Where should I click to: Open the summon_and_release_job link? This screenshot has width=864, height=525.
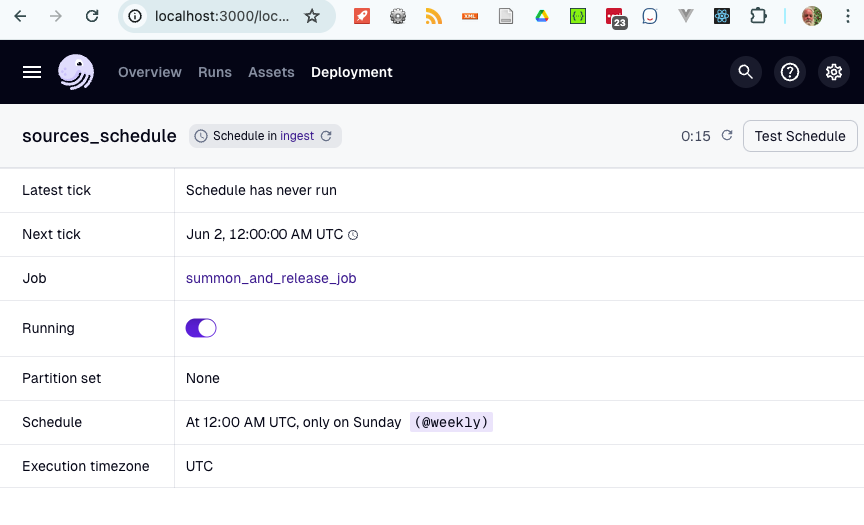pyautogui.click(x=271, y=278)
